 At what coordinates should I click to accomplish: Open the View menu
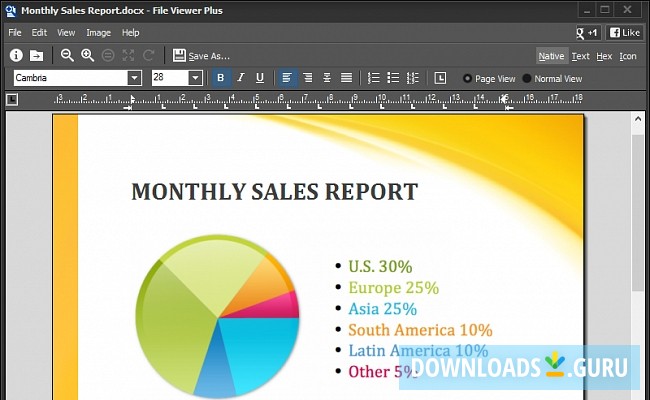click(x=66, y=32)
